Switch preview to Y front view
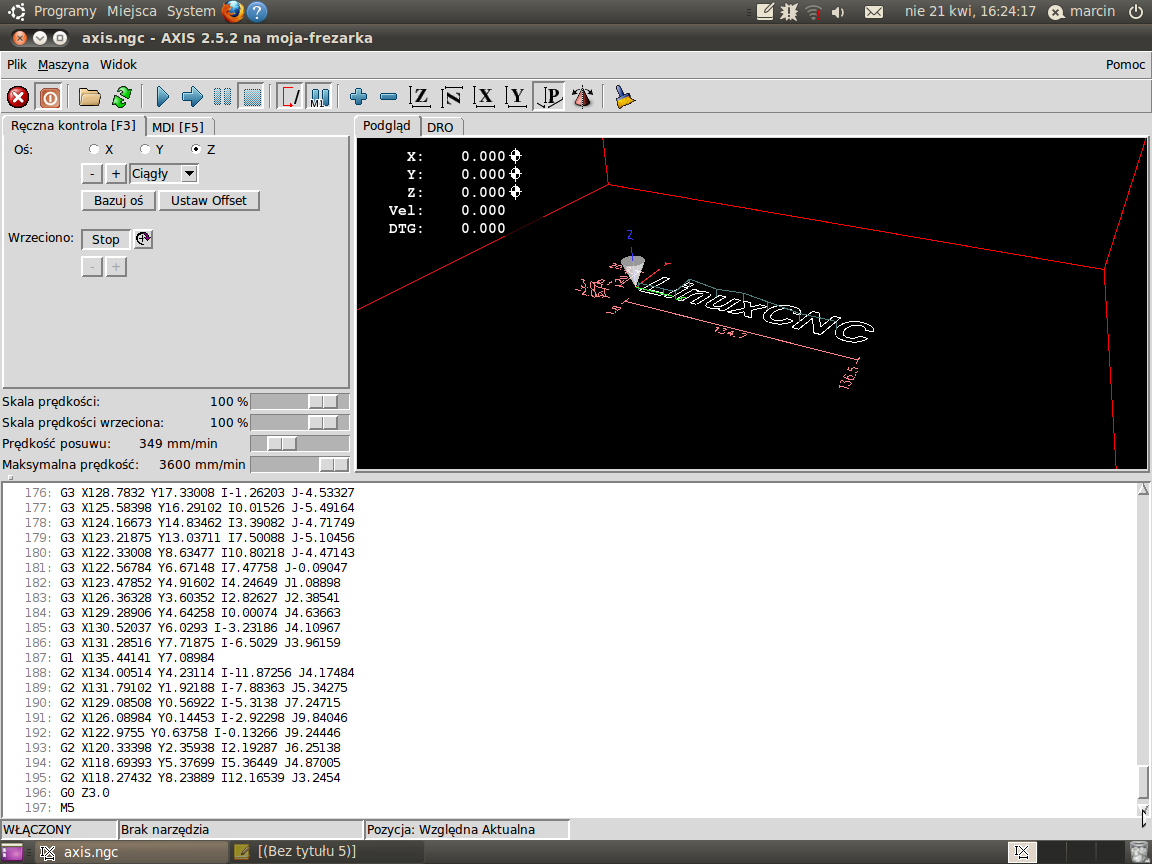Viewport: 1152px width, 864px height. pos(516,97)
